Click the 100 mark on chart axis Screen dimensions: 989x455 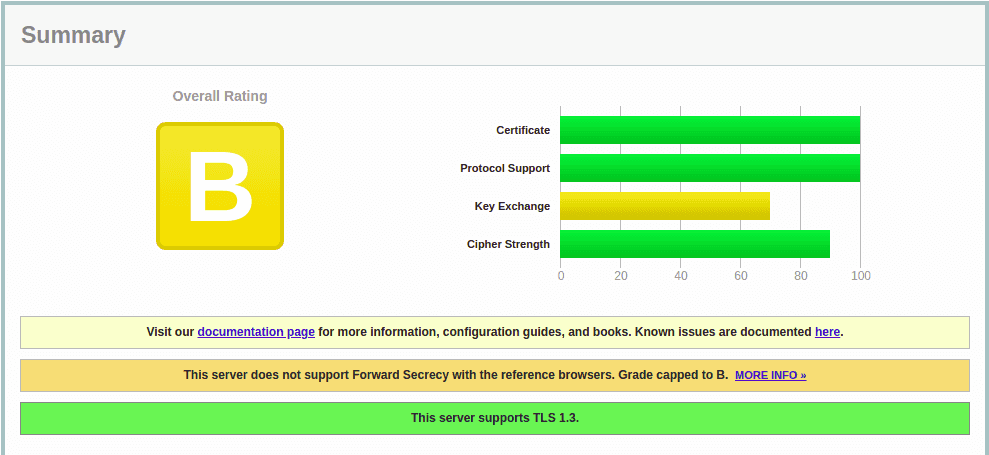[x=860, y=276]
